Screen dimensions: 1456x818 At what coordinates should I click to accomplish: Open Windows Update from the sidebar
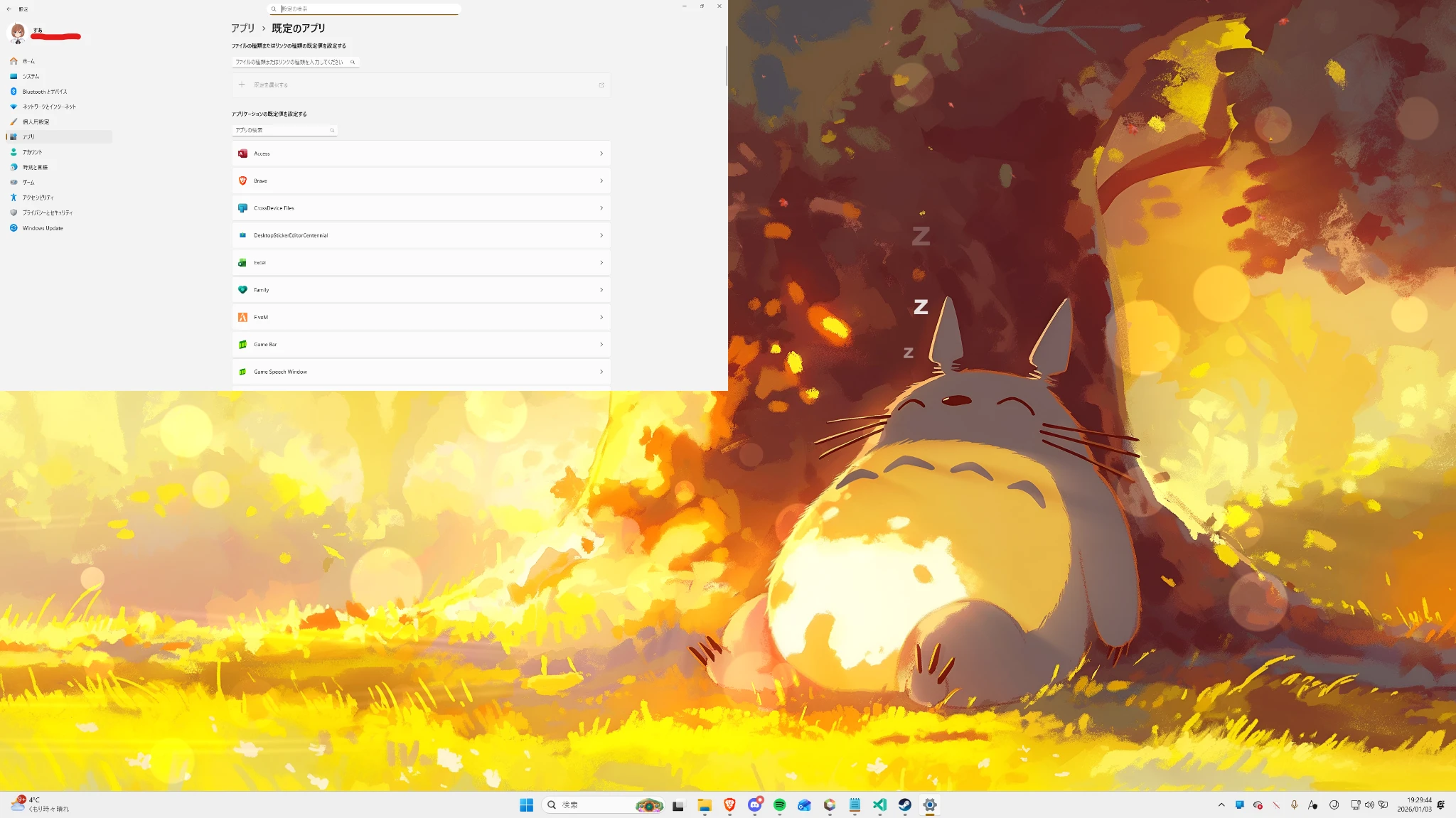[x=43, y=228]
